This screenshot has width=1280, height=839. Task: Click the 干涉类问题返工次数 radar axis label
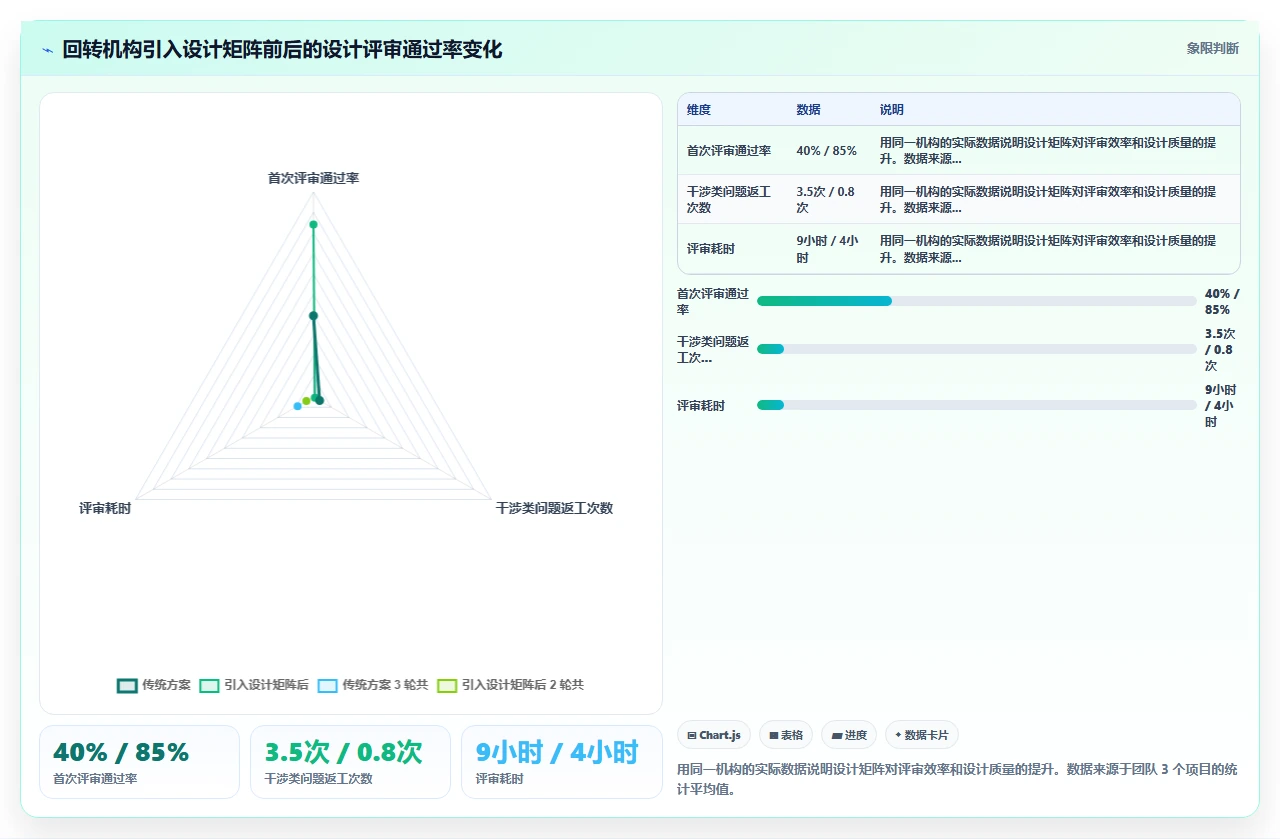(554, 508)
